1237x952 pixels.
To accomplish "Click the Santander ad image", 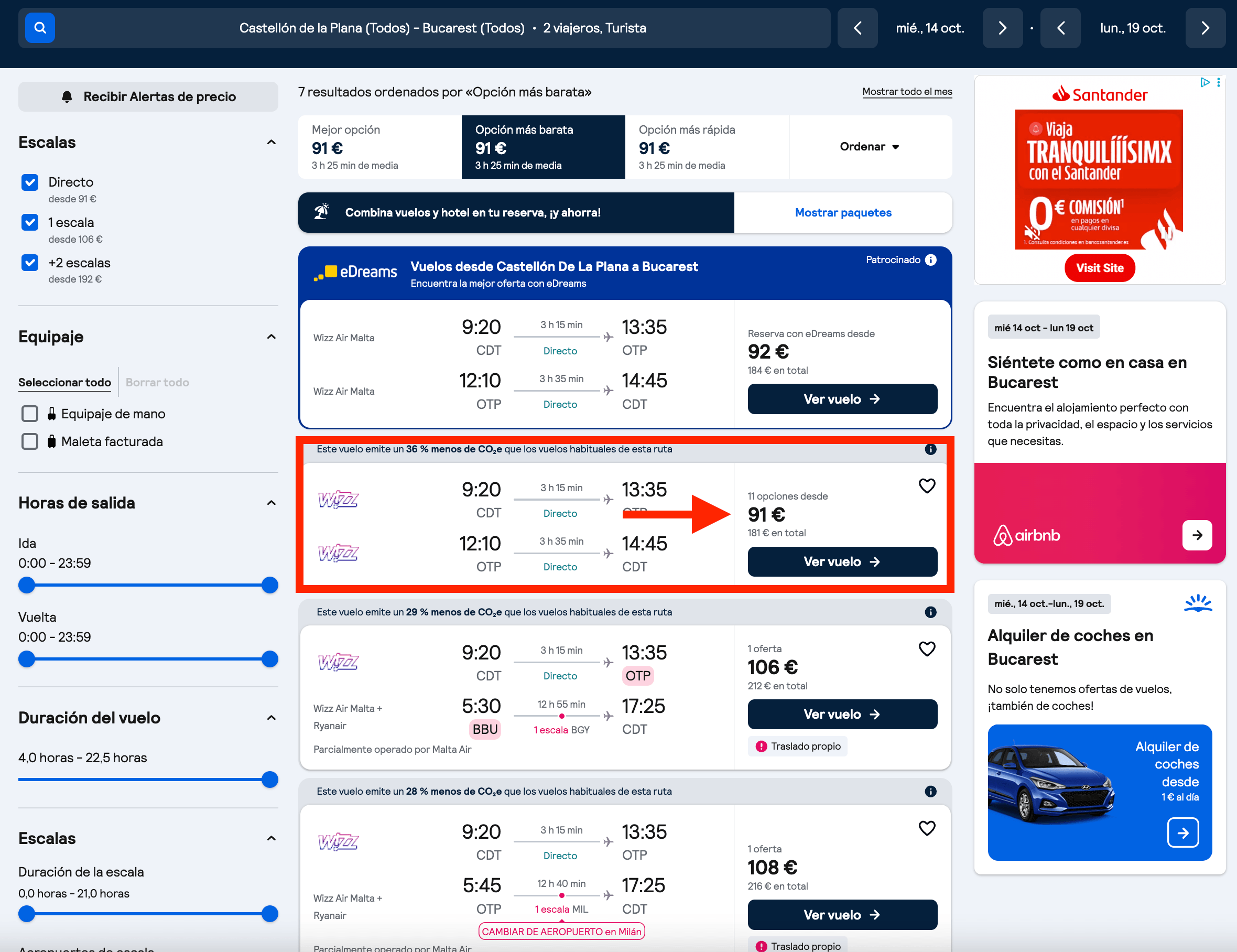I will pyautogui.click(x=1099, y=179).
